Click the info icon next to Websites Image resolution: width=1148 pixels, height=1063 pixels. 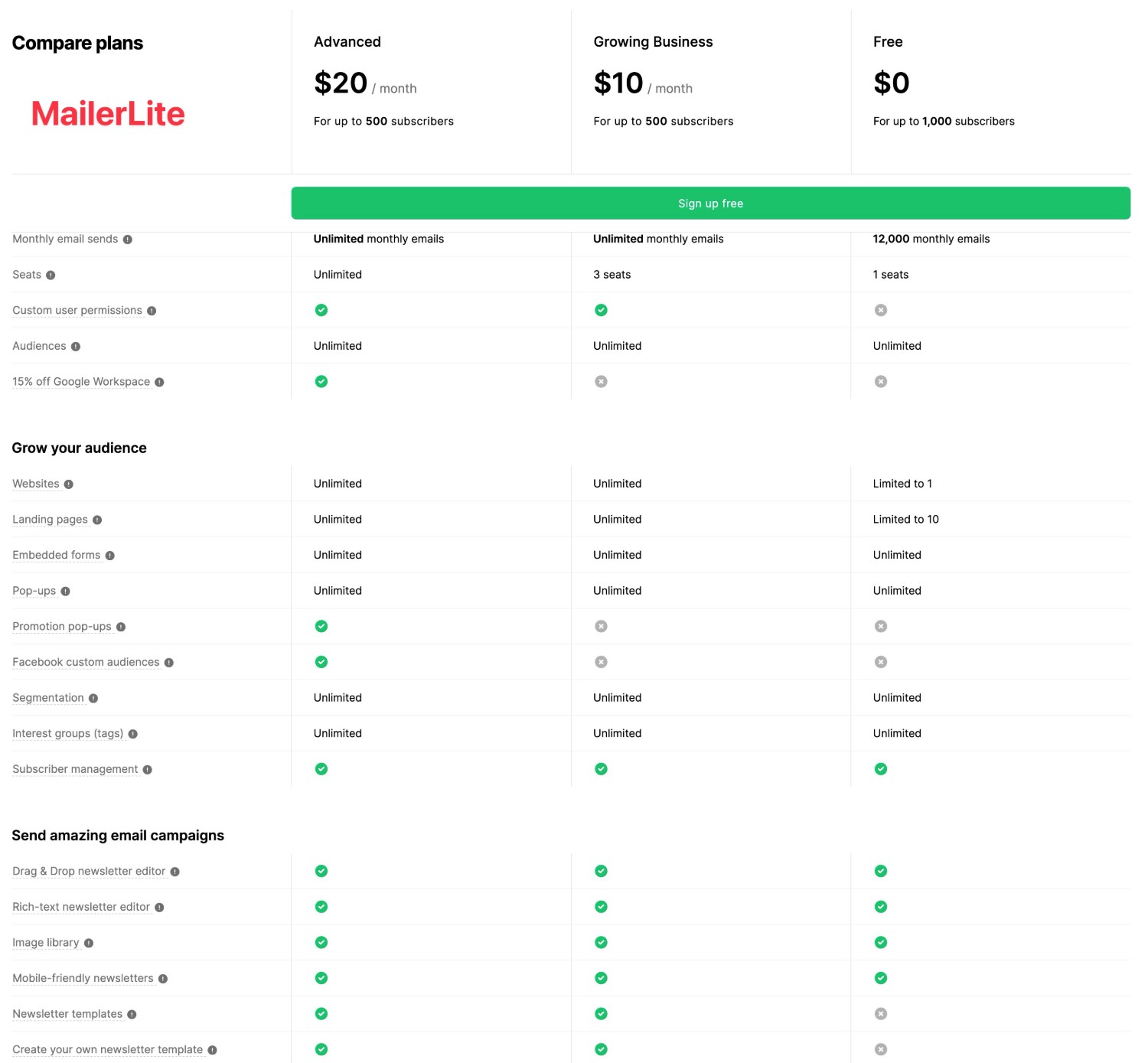(x=69, y=484)
